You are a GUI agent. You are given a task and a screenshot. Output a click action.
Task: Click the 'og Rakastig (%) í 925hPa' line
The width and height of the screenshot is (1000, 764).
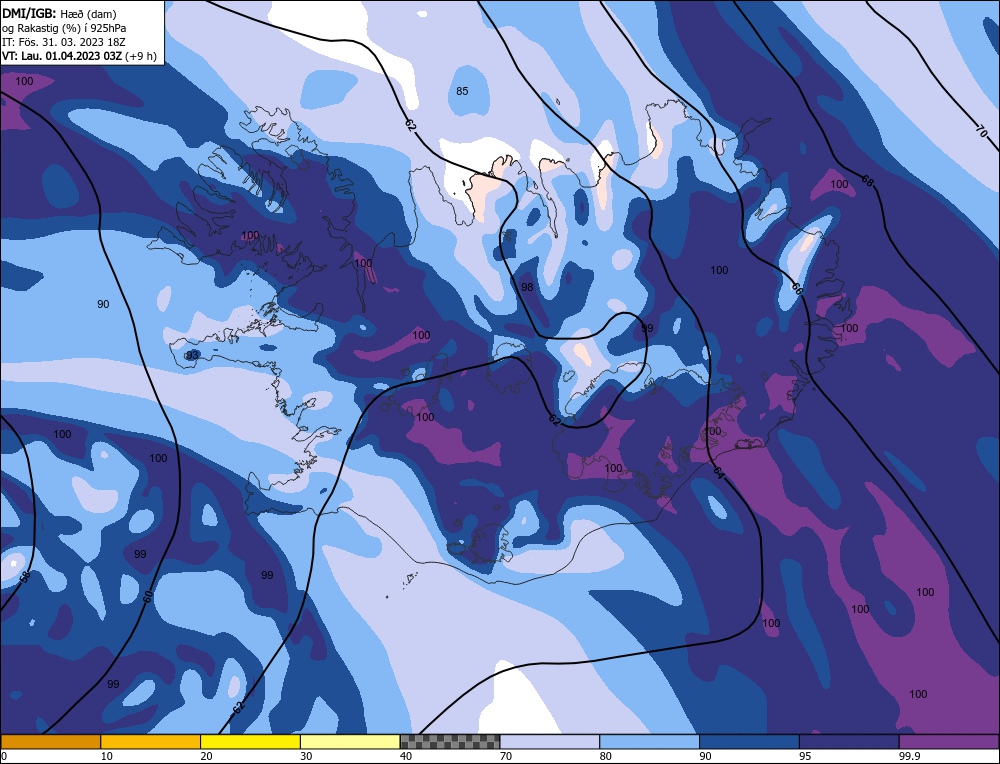(x=64, y=27)
